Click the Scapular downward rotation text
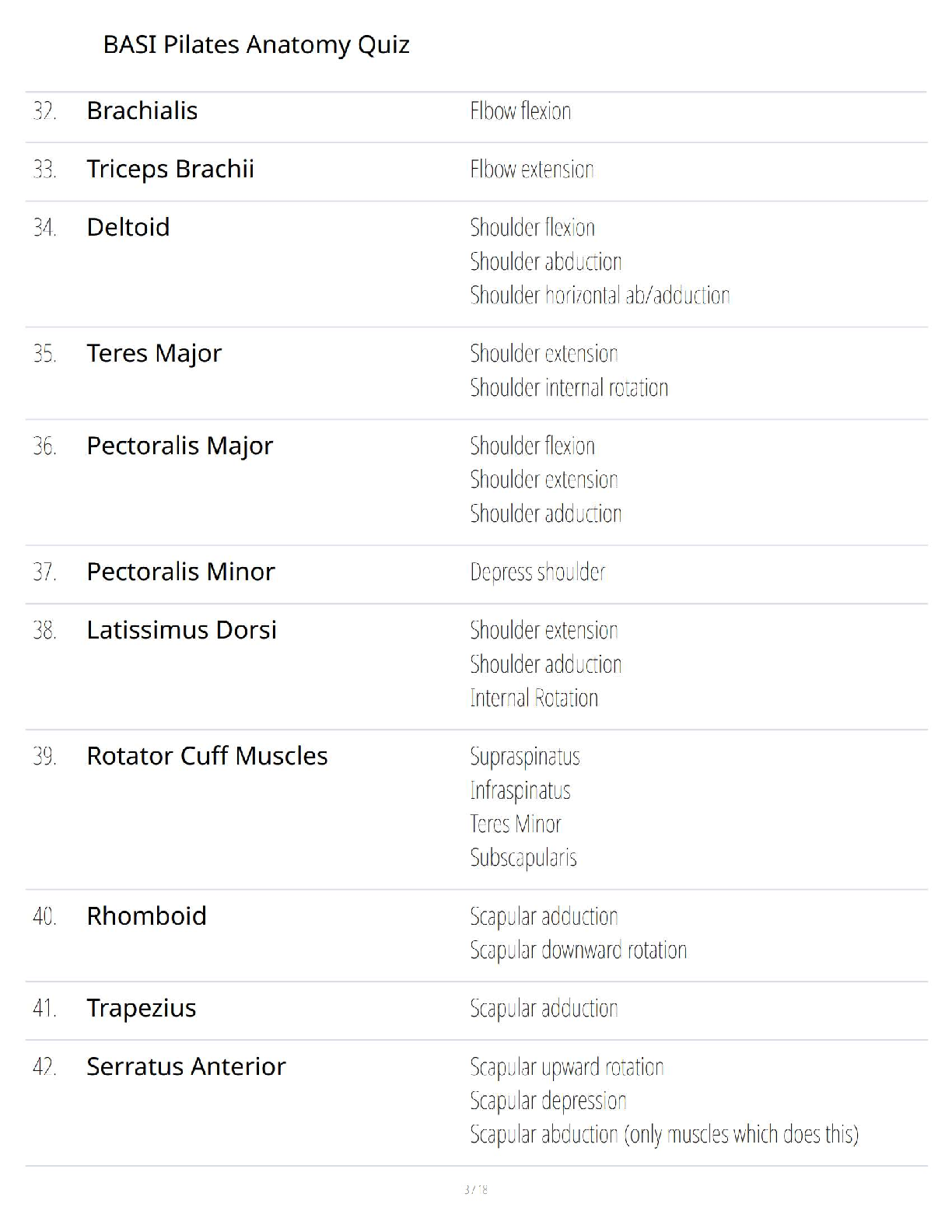This screenshot has height=1232, width=952. (578, 950)
